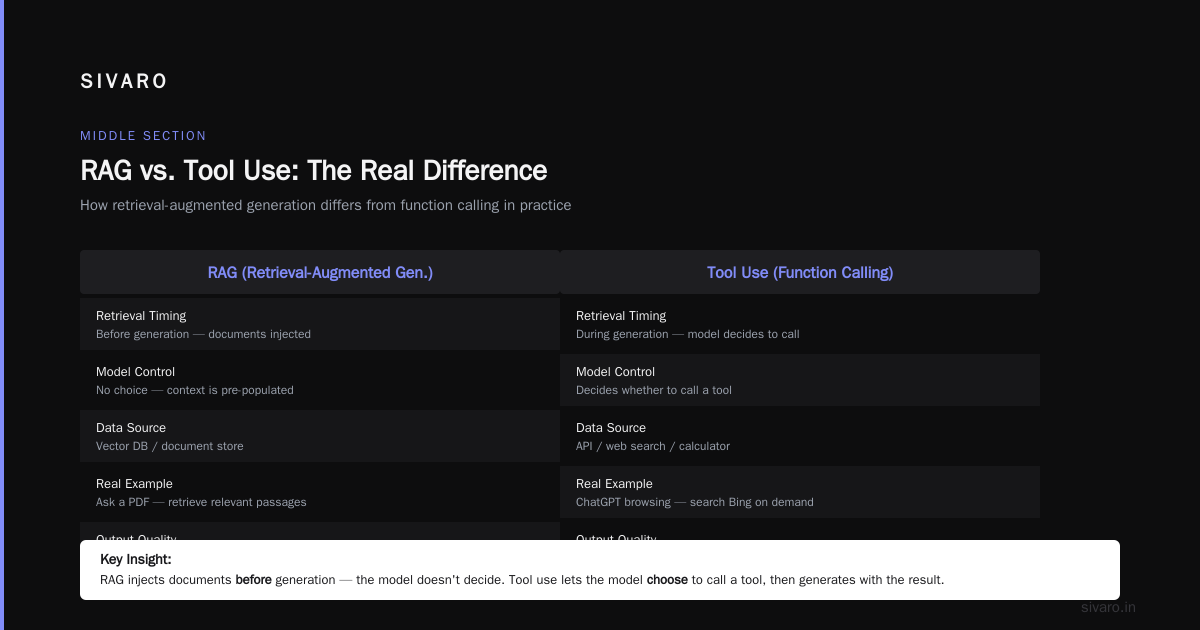1200x630 pixels.
Task: Click RAG Retrieval Timing row
Action: coord(320,324)
